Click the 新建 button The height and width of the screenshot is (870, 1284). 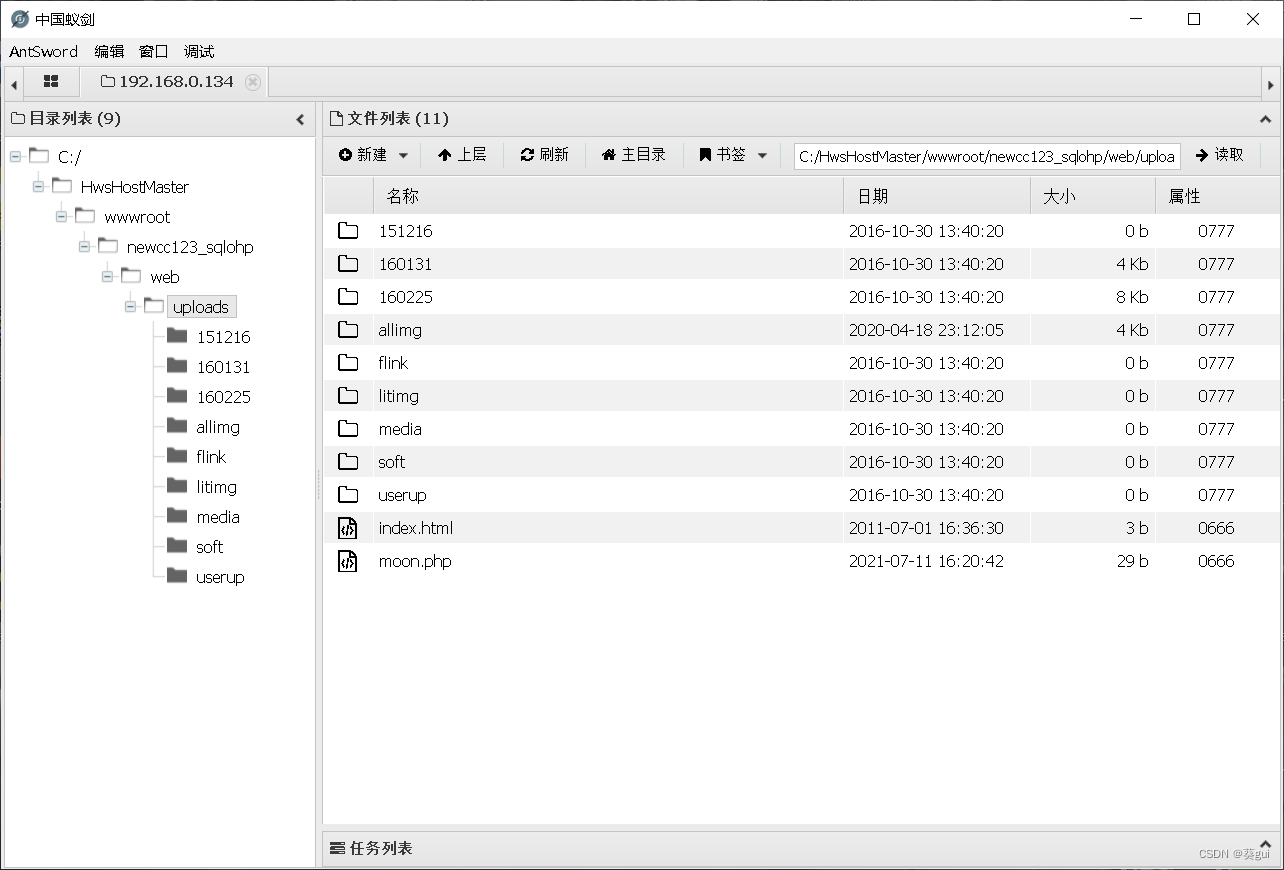pos(363,155)
